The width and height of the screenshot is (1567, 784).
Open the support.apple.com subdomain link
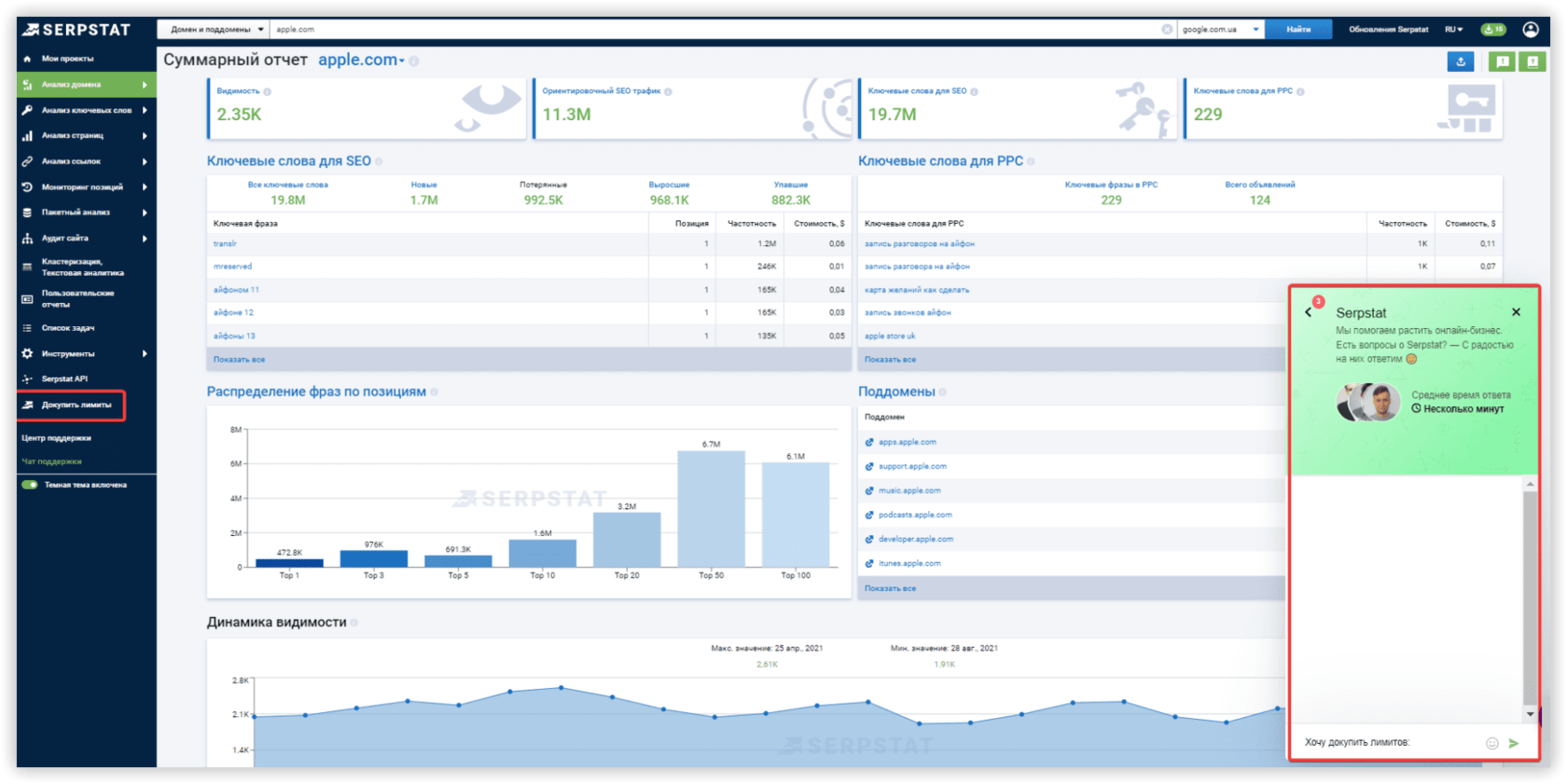(911, 466)
